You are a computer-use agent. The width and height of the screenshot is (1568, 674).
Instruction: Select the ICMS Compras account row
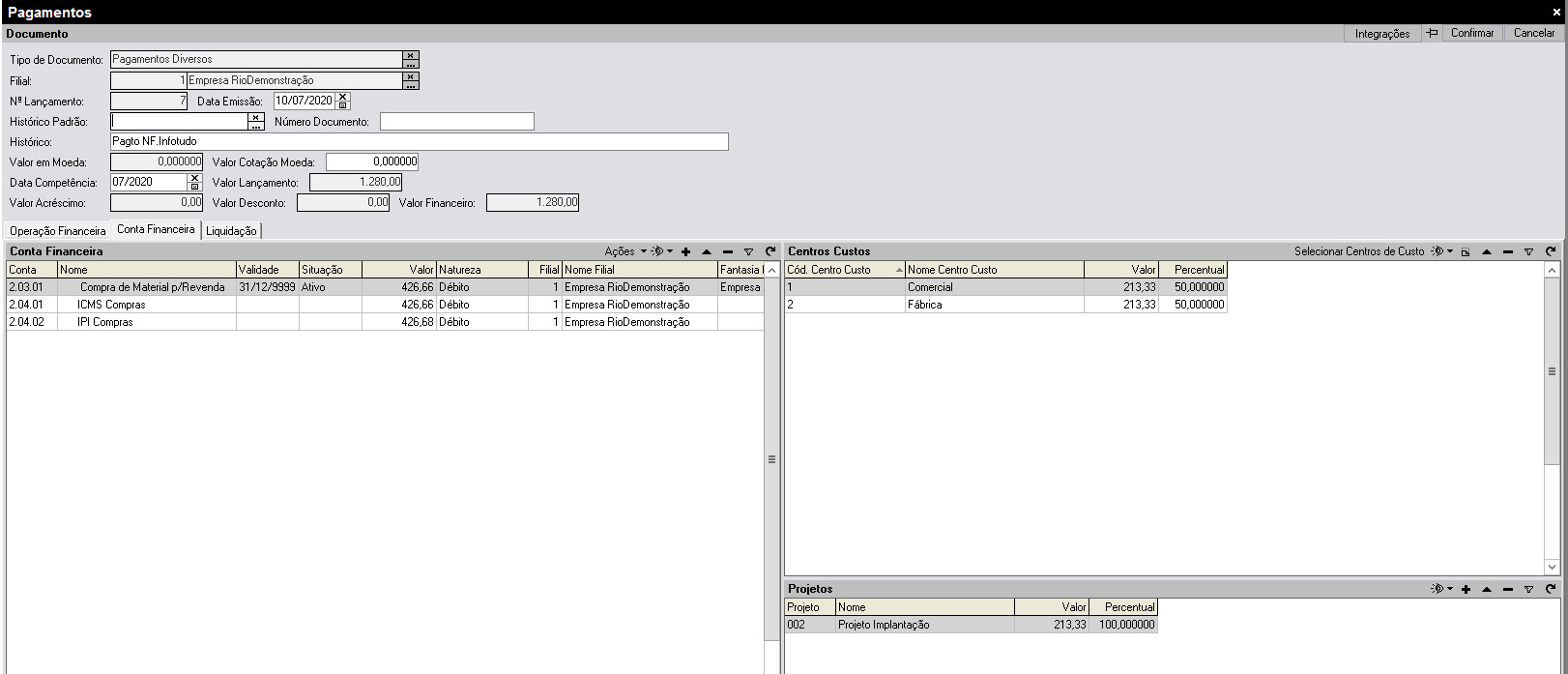pyautogui.click(x=111, y=305)
